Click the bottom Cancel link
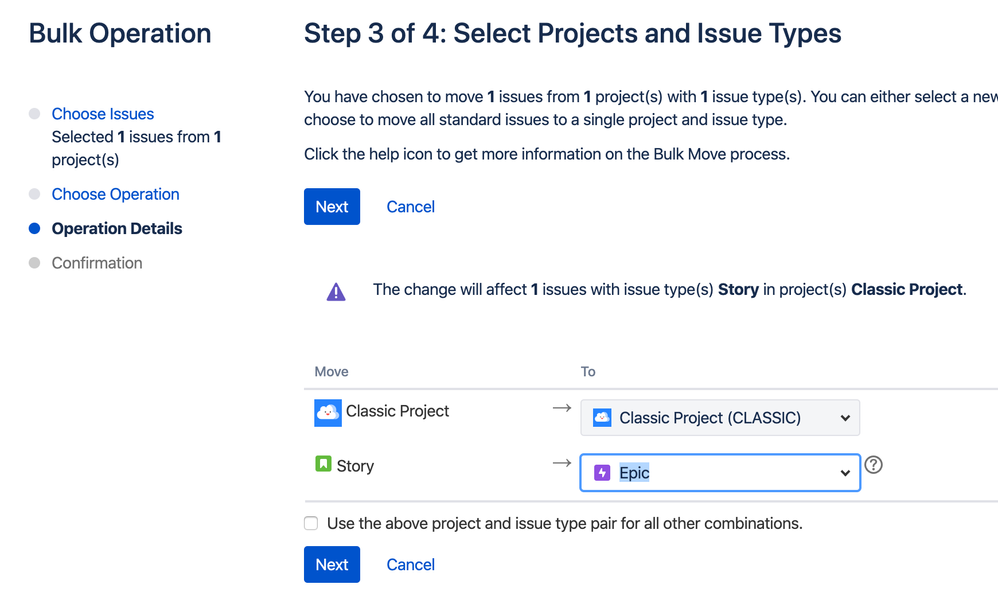The image size is (998, 607). (411, 564)
